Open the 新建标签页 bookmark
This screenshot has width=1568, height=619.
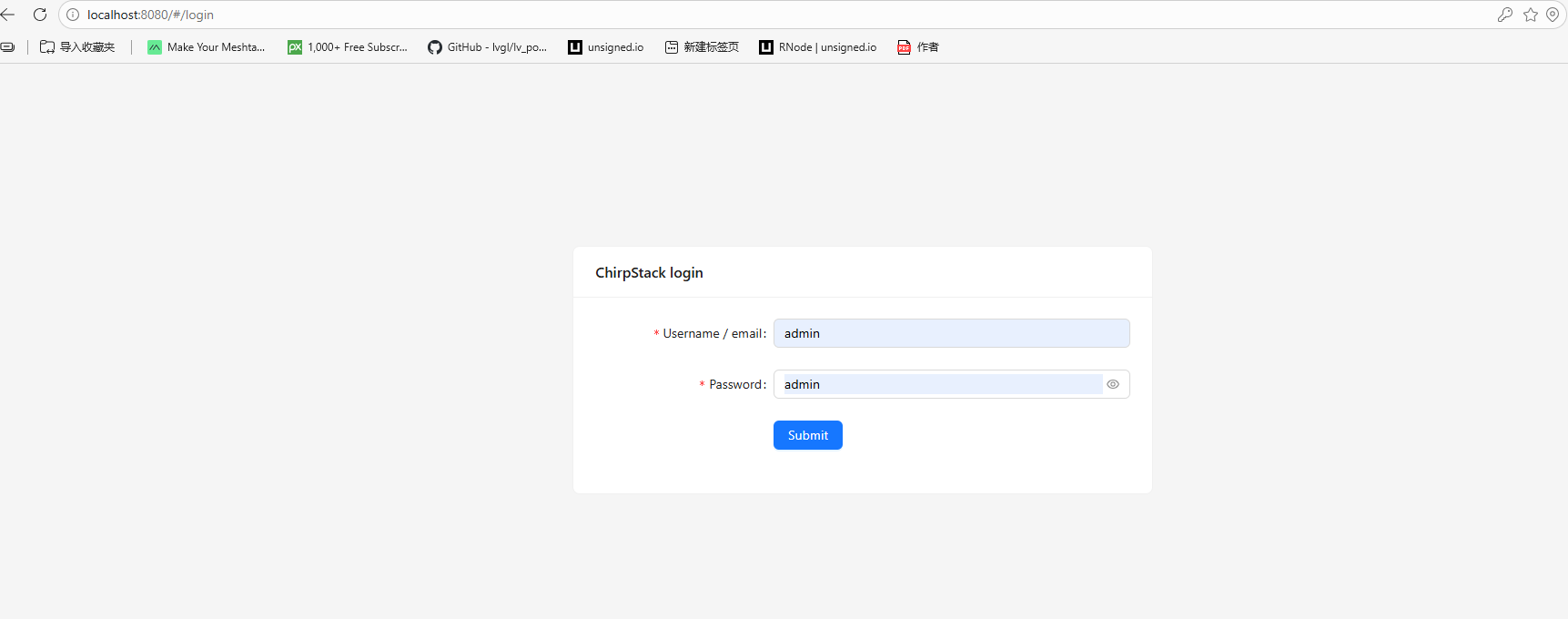coord(702,47)
